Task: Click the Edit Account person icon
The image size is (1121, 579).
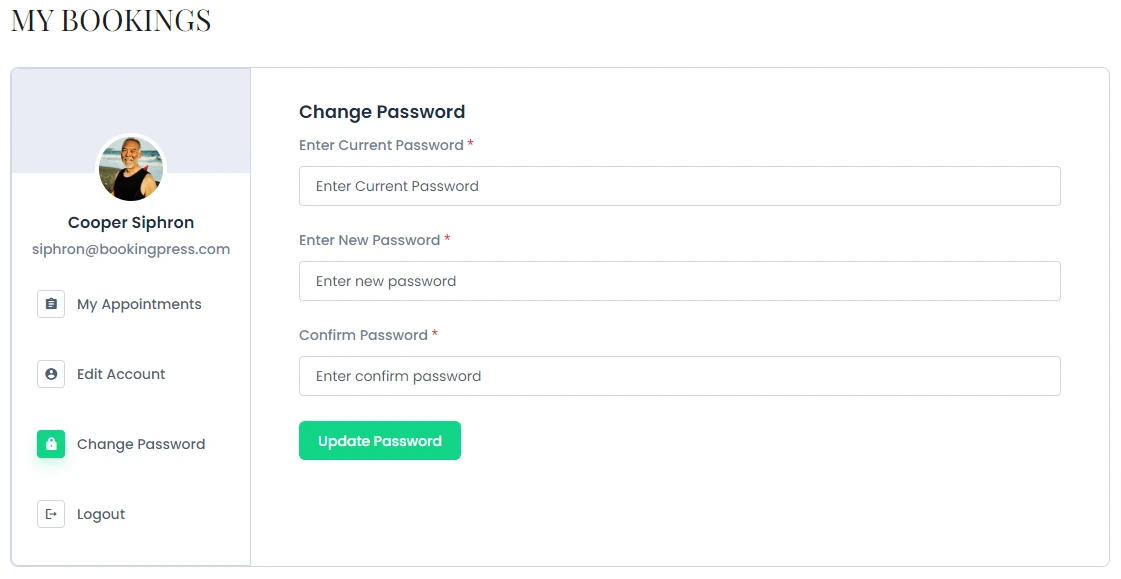Action: click(x=51, y=374)
